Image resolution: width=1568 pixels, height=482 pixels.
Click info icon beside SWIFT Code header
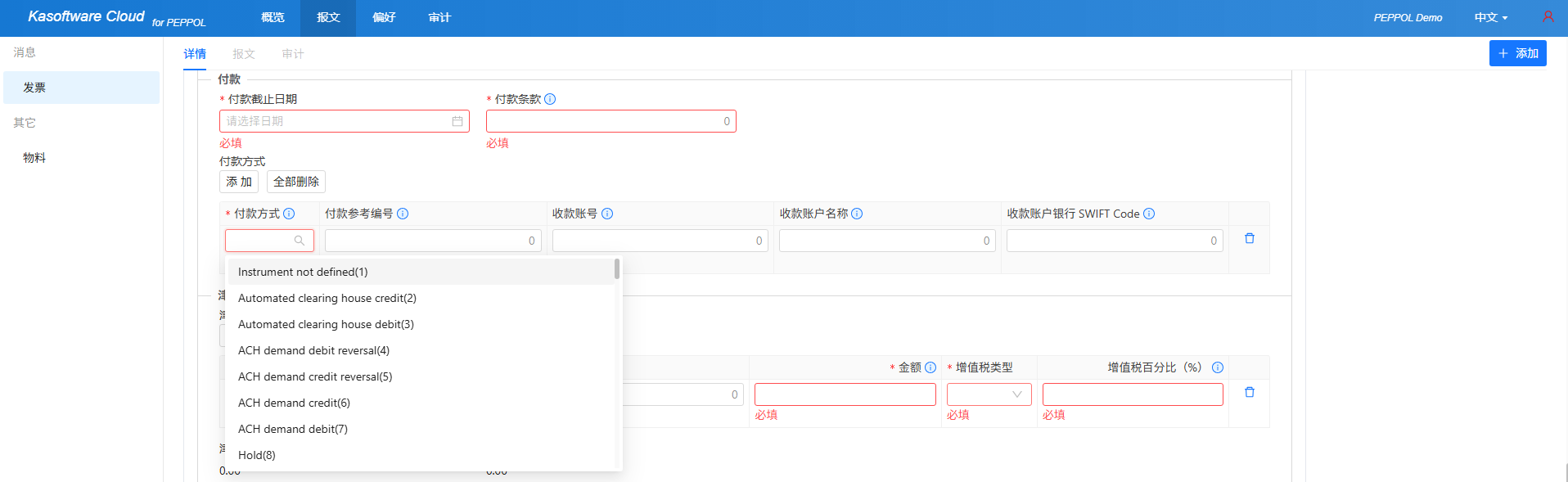[1149, 214]
